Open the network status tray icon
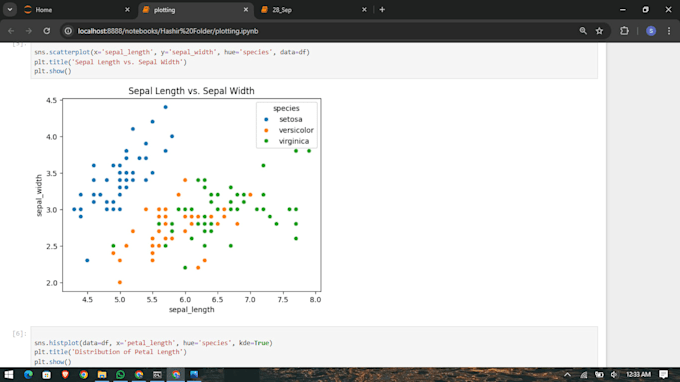680x382 pixels. click(x=584, y=375)
